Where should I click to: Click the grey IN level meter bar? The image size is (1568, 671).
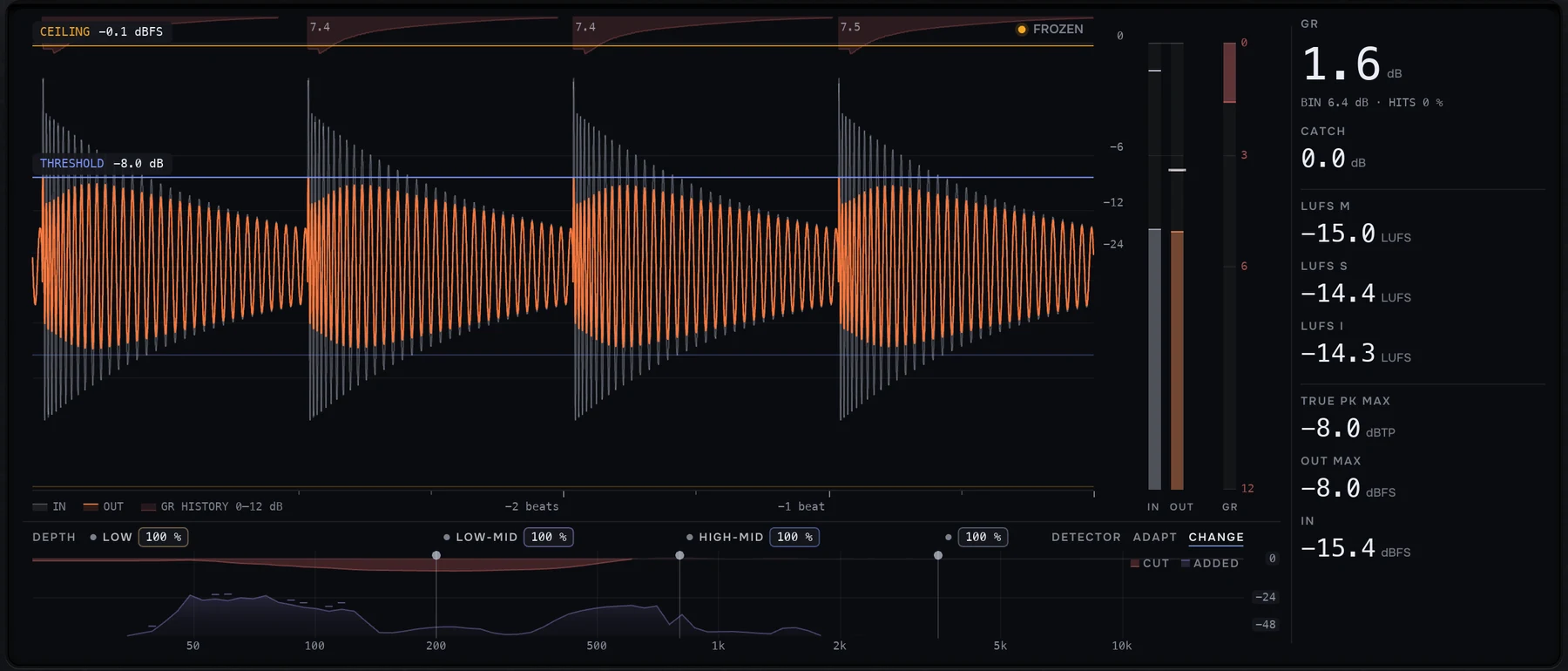click(x=1155, y=359)
